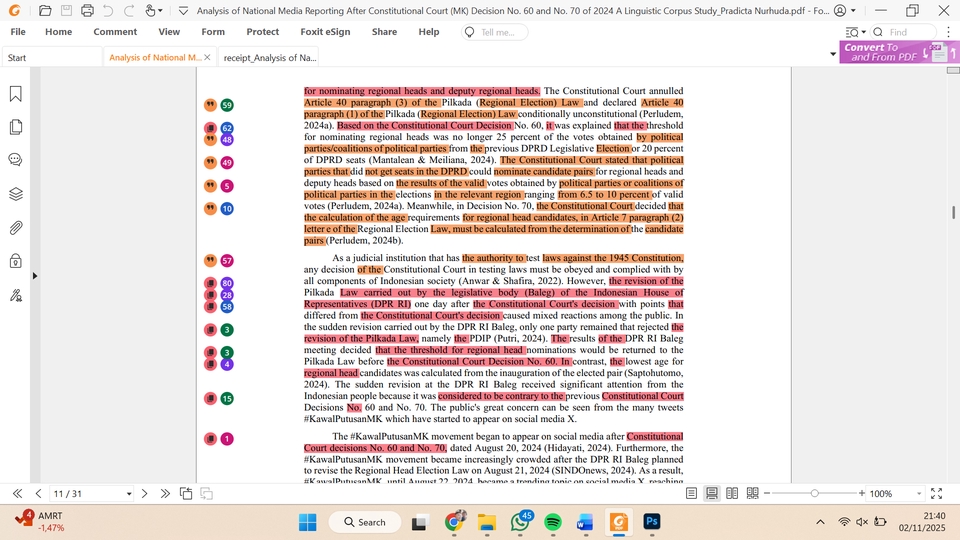Screen dimensions: 960x540
Task: Toggle facing two-page view
Action: pos(732,494)
